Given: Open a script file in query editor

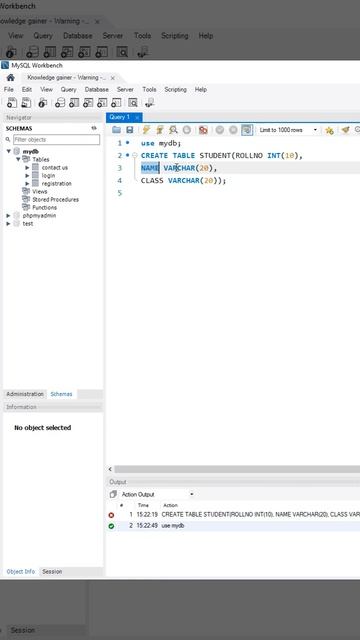Looking at the screenshot, I should tap(116, 130).
